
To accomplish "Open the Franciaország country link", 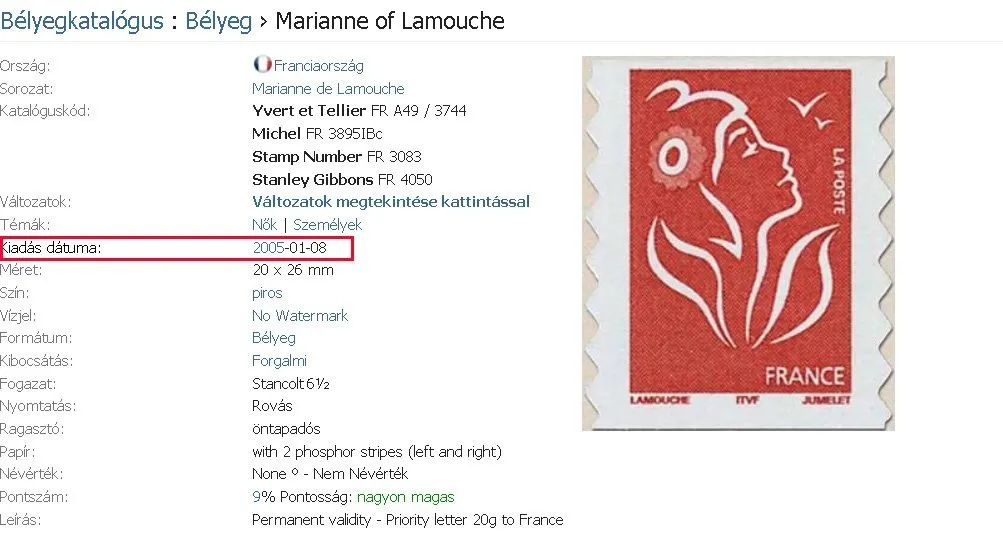I will 319,66.
